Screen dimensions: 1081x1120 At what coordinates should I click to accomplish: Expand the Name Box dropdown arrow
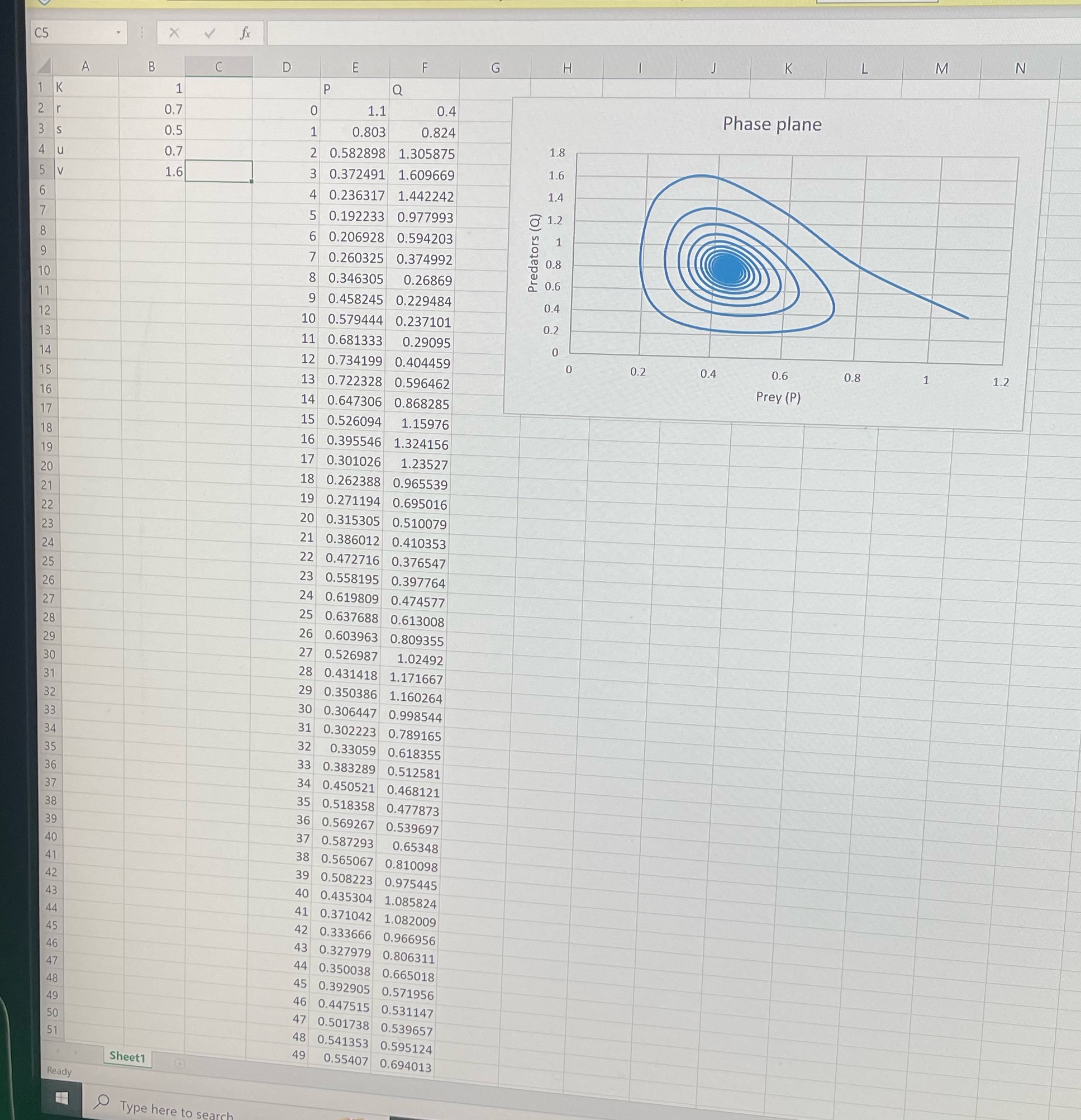coord(118,32)
